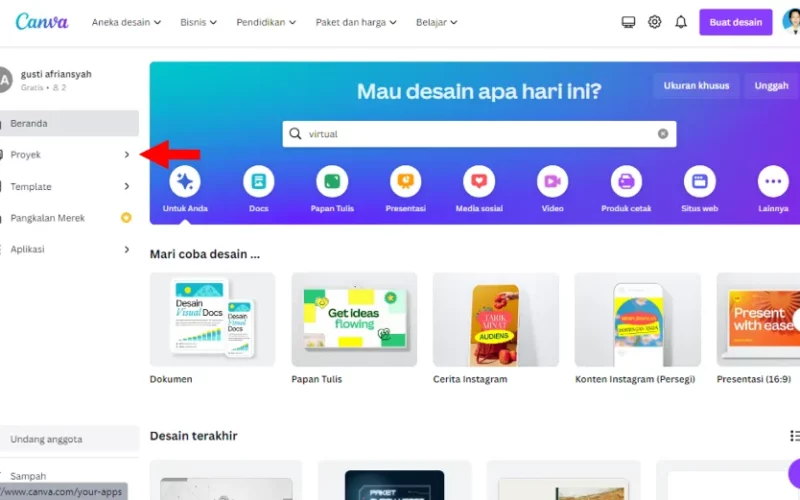Expand the Proyek sidebar chevron
Viewport: 800px width, 500px height.
point(127,155)
